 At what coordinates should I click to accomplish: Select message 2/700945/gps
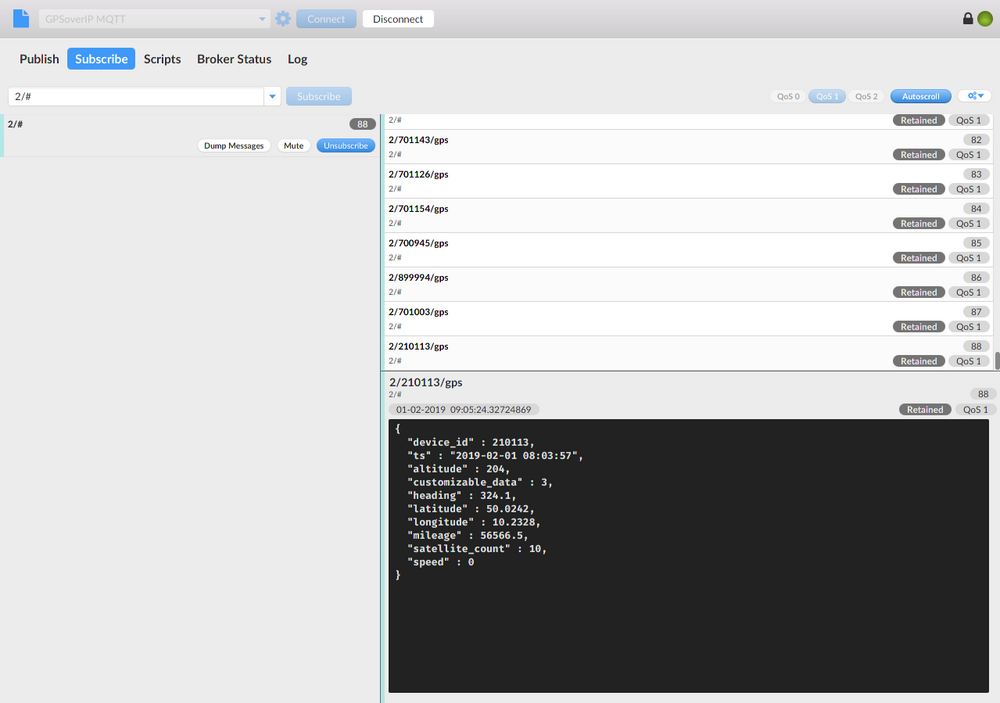[x=689, y=250]
